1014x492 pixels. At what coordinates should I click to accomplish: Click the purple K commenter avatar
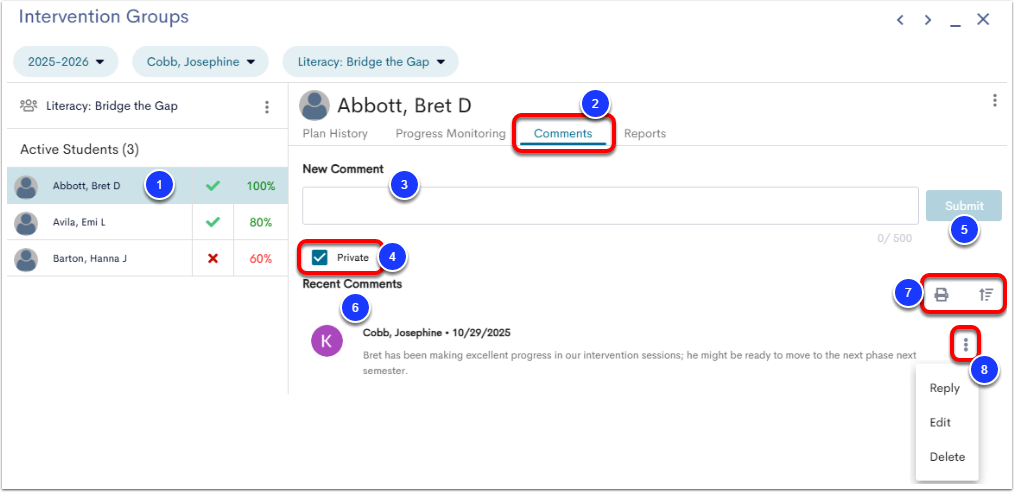click(x=326, y=341)
